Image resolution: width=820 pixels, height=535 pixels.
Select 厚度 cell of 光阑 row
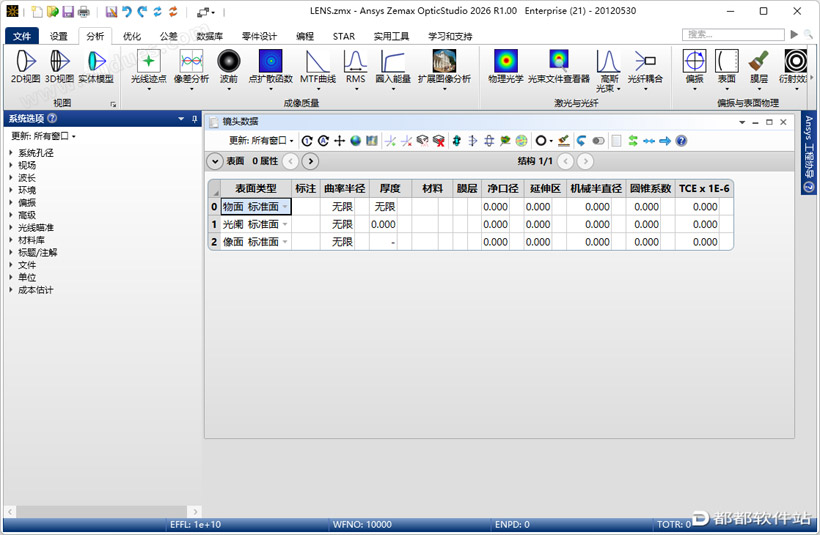pos(383,224)
